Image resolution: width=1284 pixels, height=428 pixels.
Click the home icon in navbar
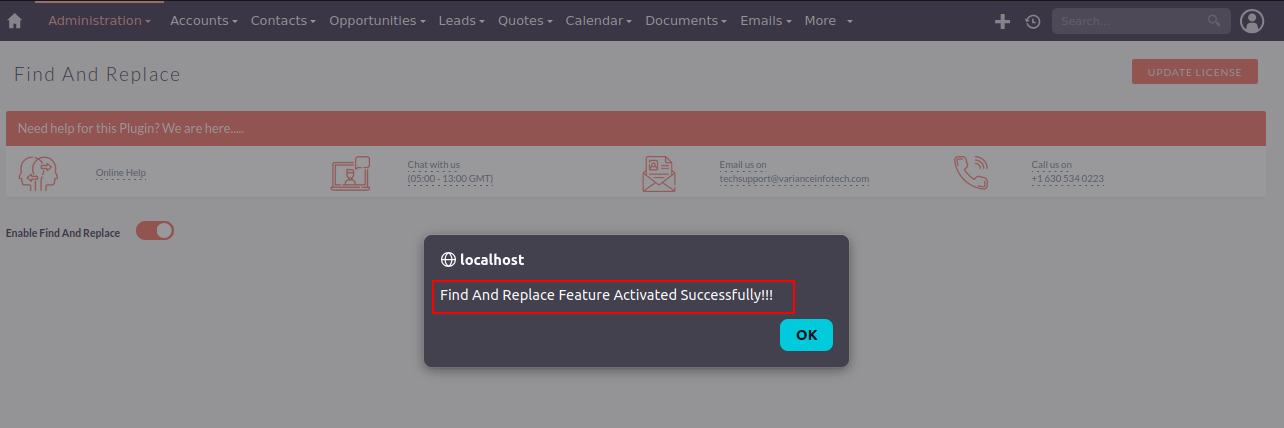click(15, 21)
